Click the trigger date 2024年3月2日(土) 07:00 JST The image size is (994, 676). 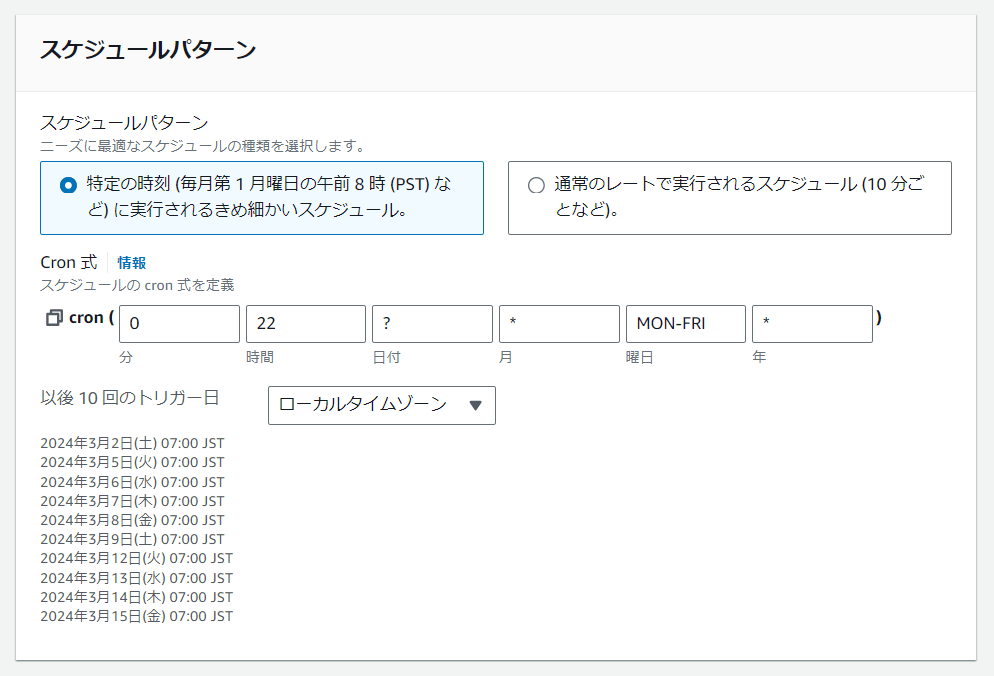132,443
